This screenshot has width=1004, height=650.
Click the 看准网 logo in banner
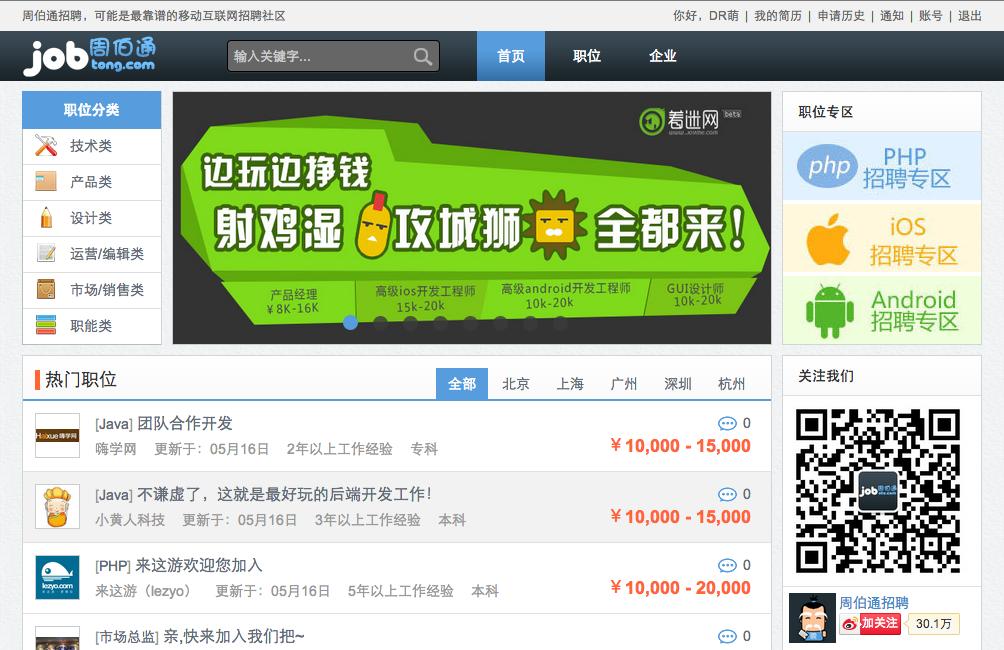pyautogui.click(x=690, y=120)
